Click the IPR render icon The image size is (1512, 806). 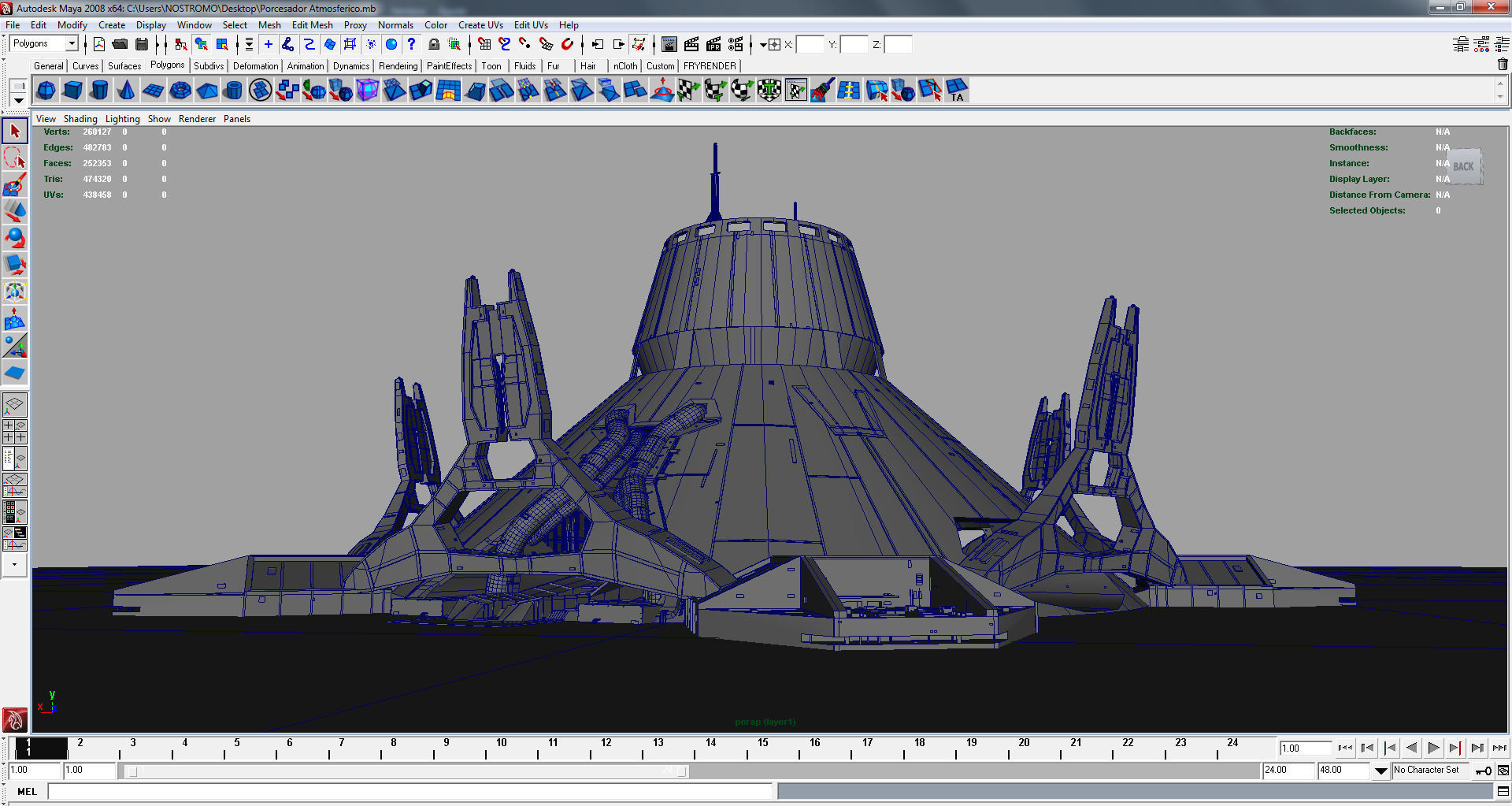pos(713,44)
